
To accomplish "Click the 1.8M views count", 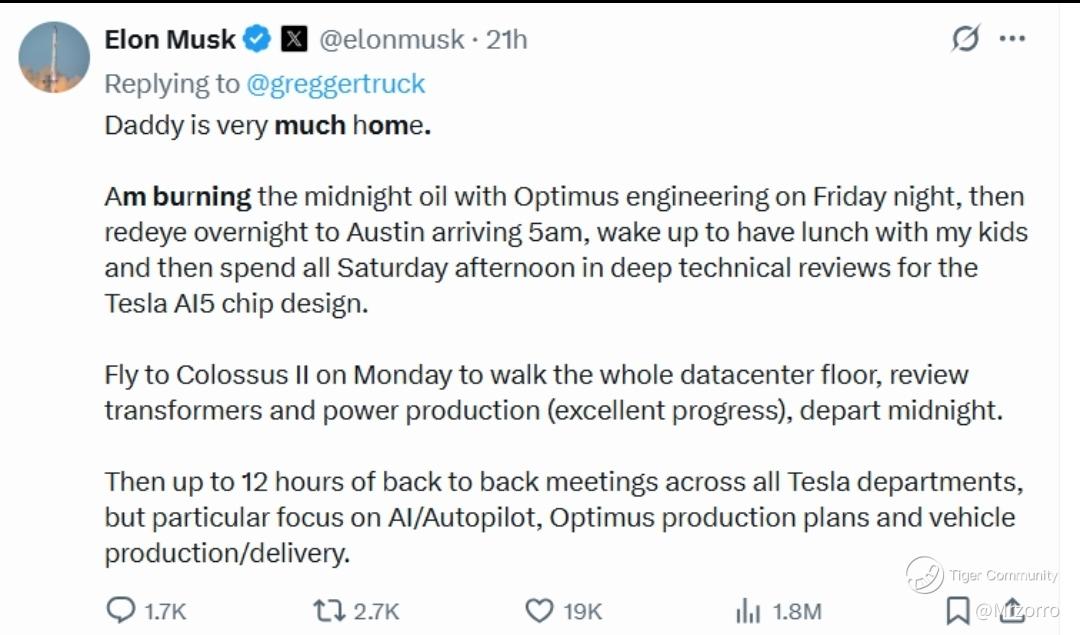I will [x=797, y=609].
